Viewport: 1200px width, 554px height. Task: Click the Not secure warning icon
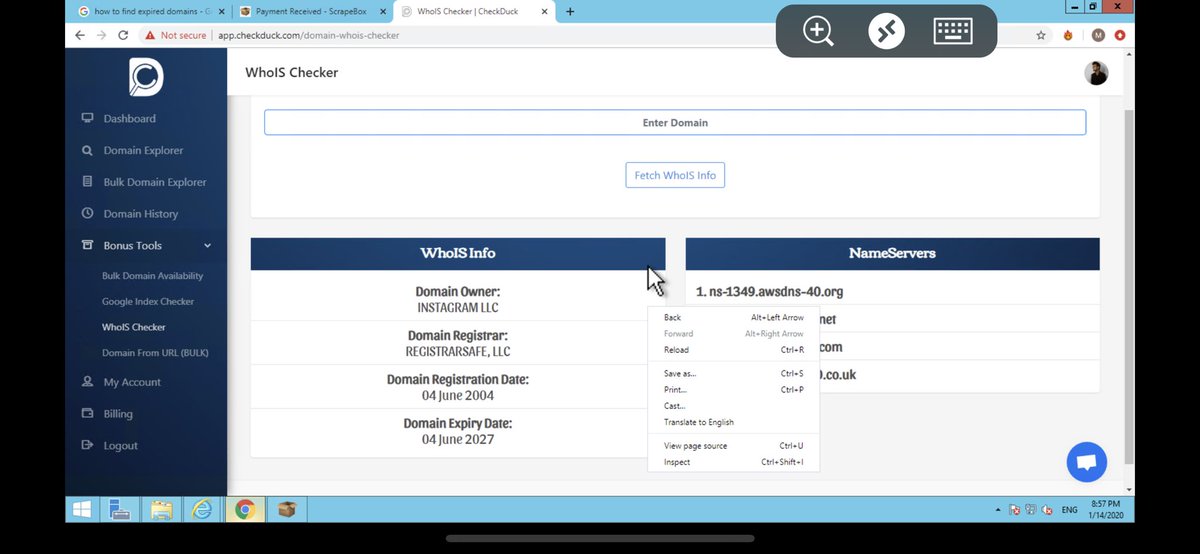(x=150, y=35)
